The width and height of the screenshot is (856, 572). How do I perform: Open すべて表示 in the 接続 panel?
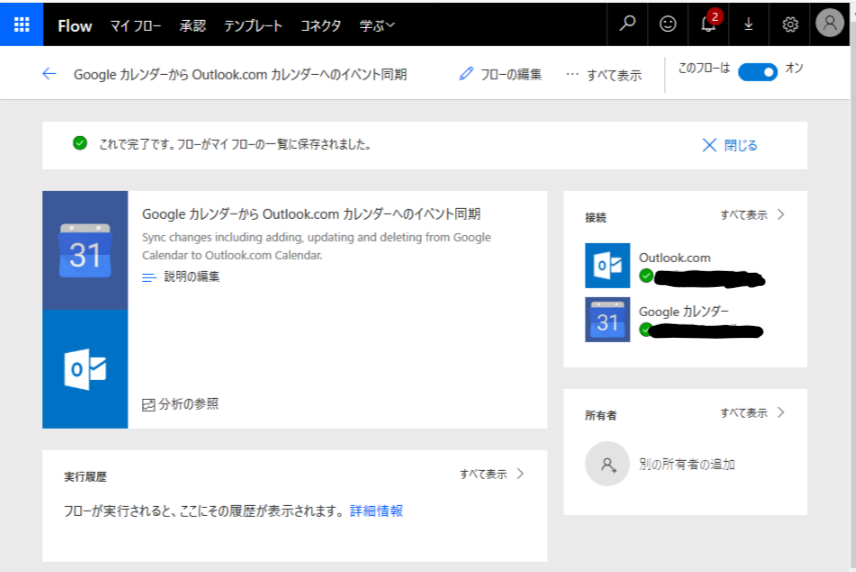click(x=752, y=215)
